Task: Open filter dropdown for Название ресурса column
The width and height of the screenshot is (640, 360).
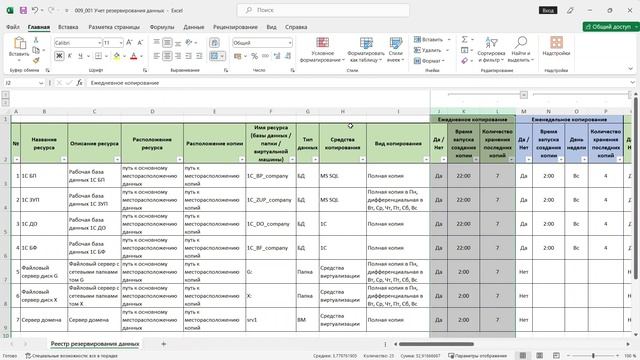Action: click(x=64, y=160)
